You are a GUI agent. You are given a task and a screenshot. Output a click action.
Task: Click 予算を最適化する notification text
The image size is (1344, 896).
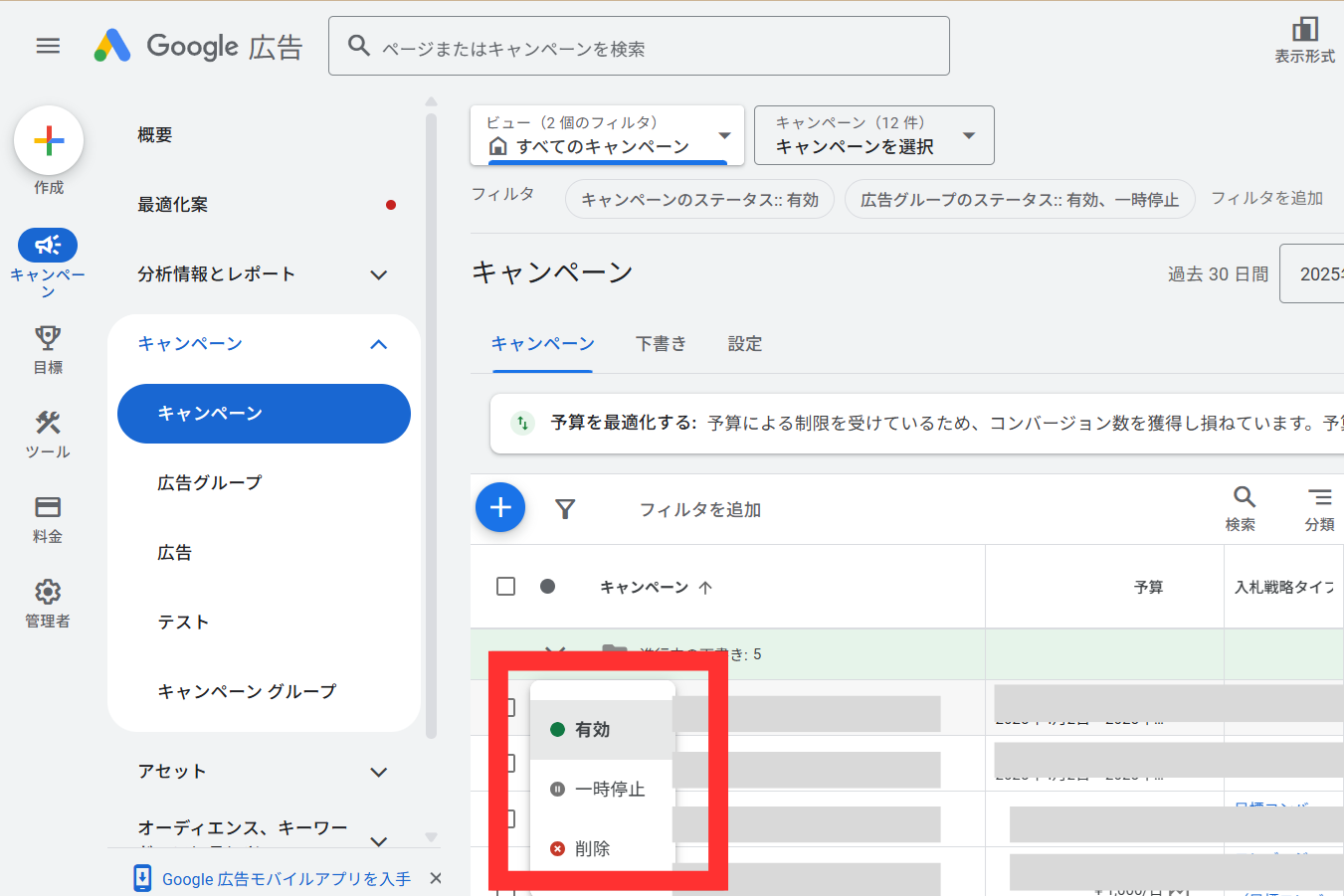point(624,423)
